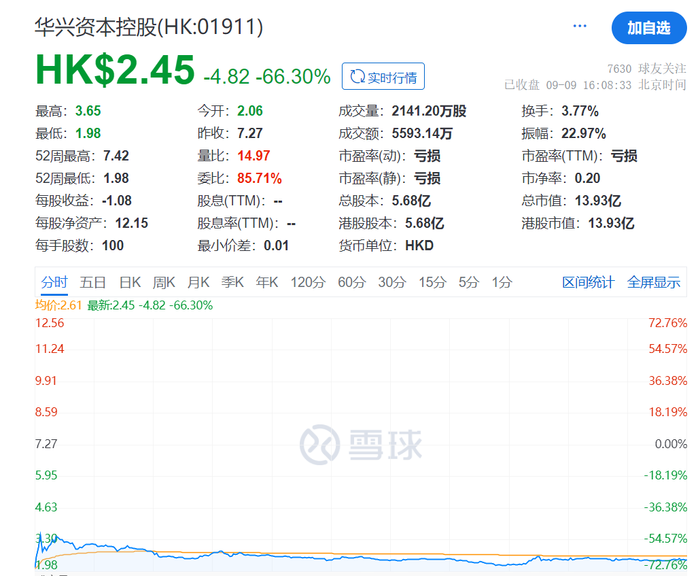Viewport: 700px width, 576px height.
Task: Open the 15分 chart tab
Action: tap(433, 282)
